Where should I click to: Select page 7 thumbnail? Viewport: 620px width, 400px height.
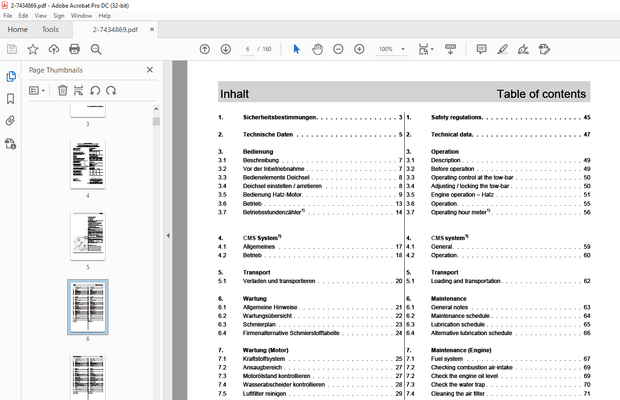[x=88, y=377]
